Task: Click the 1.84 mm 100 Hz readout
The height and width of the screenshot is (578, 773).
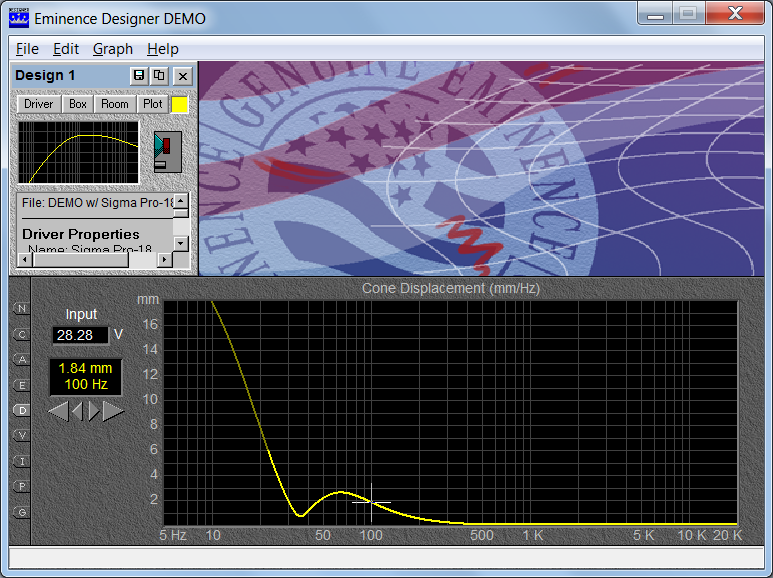Action: coord(86,376)
